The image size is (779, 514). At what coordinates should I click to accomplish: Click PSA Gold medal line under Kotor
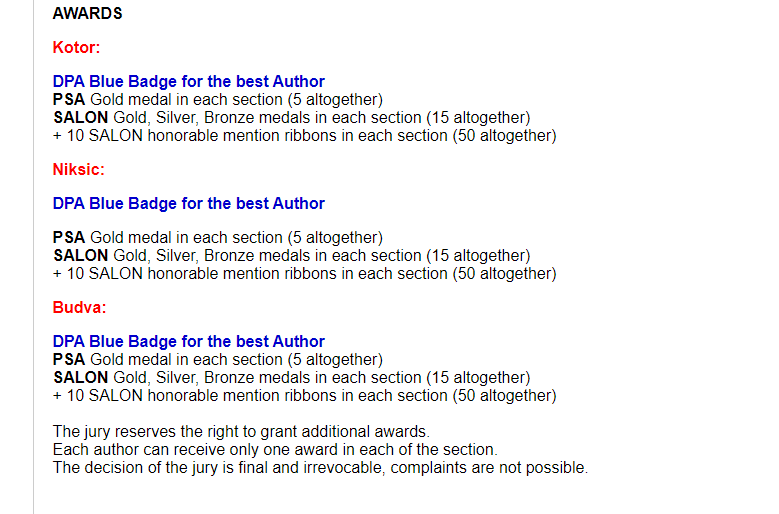pos(217,99)
